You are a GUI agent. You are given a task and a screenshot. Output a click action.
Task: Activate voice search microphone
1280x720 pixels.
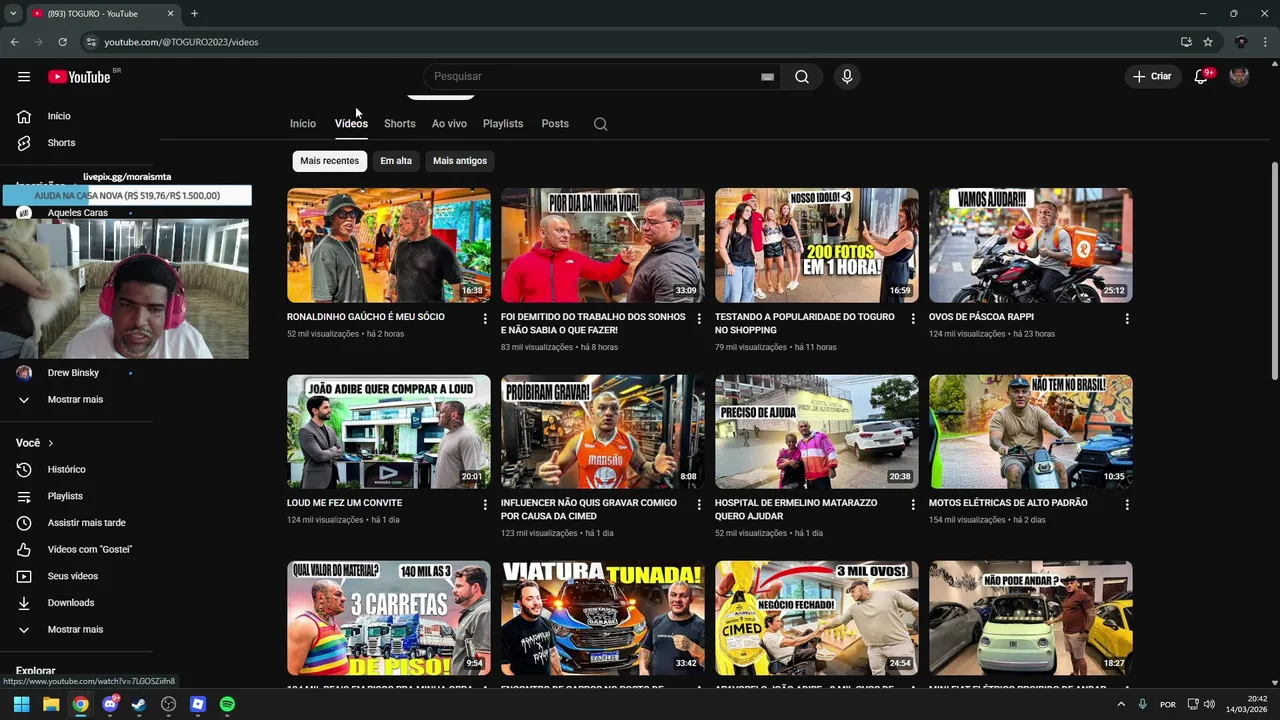point(847,77)
